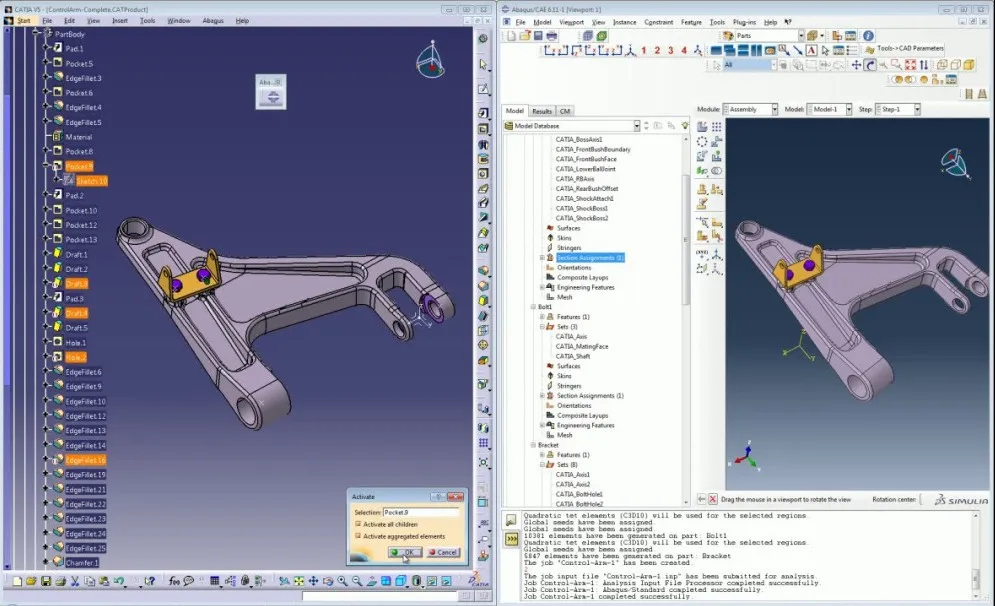Click the Fit All In icon in CATIA
The image size is (995, 606).
click(298, 581)
